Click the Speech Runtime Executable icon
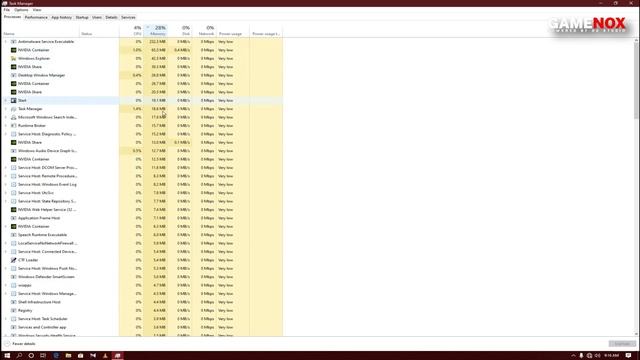This screenshot has height=360, width=640. click(x=13, y=235)
